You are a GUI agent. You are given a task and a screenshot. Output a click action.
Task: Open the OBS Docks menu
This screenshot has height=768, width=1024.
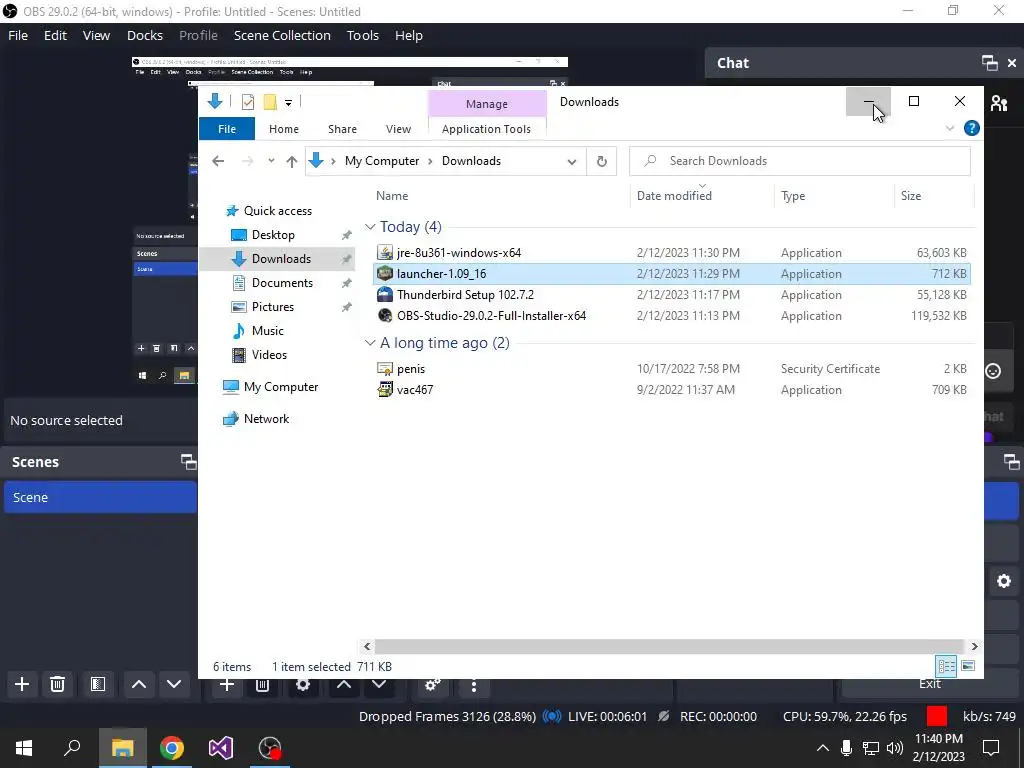point(145,35)
